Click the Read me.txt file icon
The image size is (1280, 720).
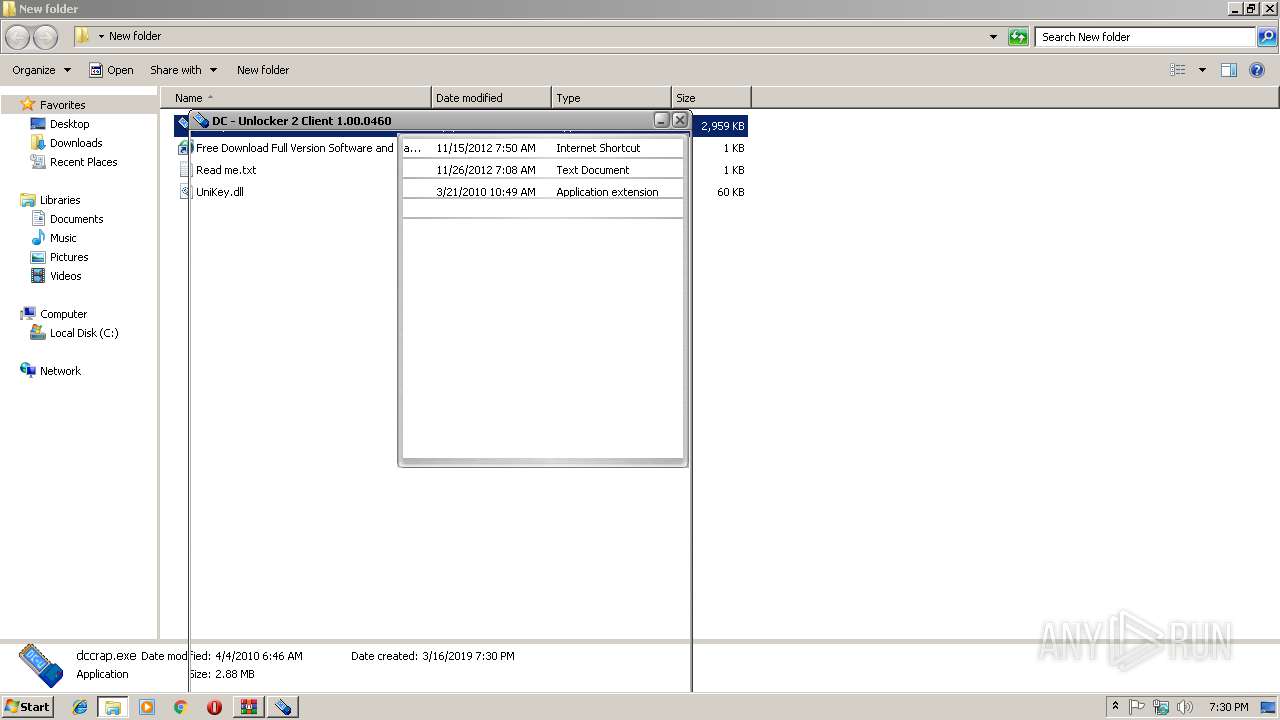tap(184, 170)
